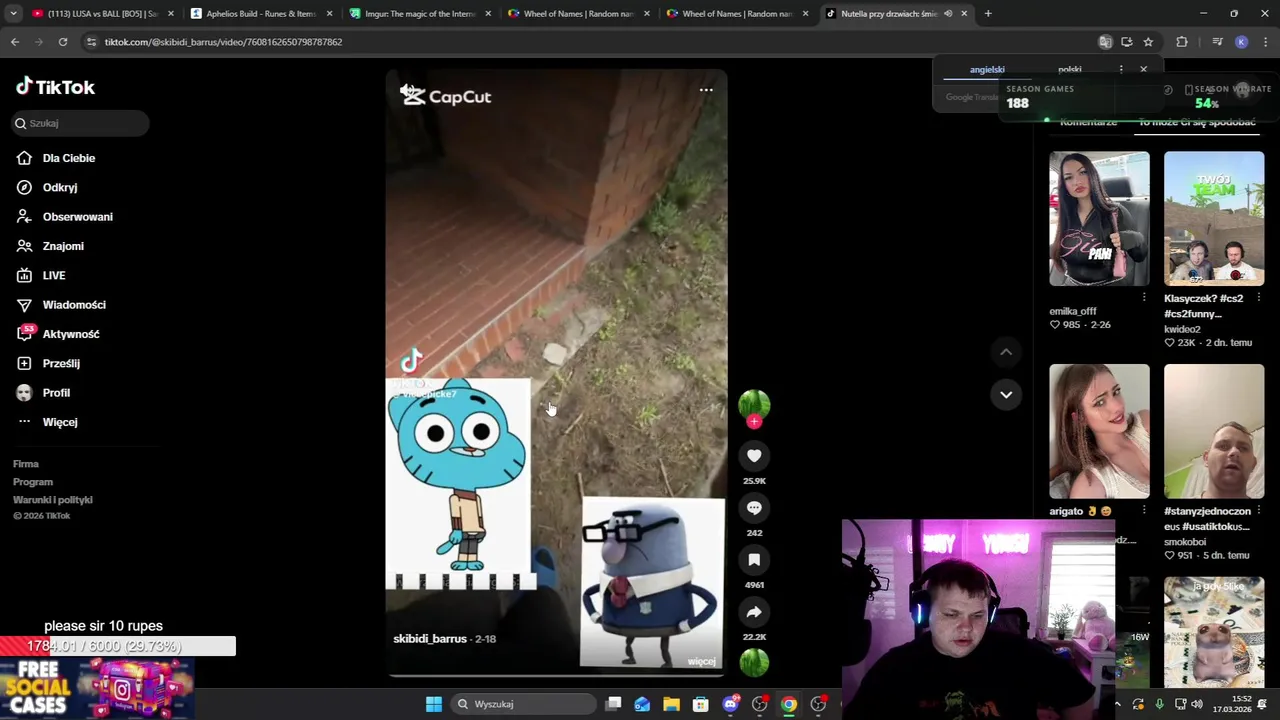Click the Wyszukaj taskbar search box
1280x720 pixels.
coord(523,704)
